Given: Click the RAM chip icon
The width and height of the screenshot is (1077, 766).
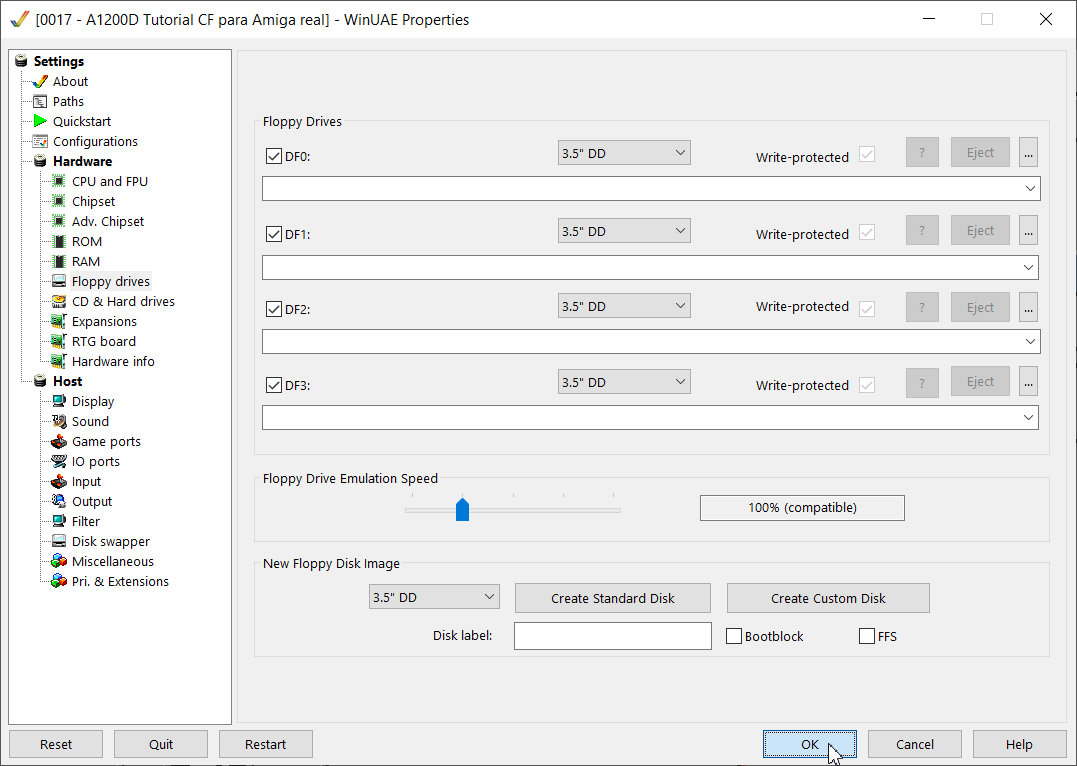Looking at the screenshot, I should 59,261.
